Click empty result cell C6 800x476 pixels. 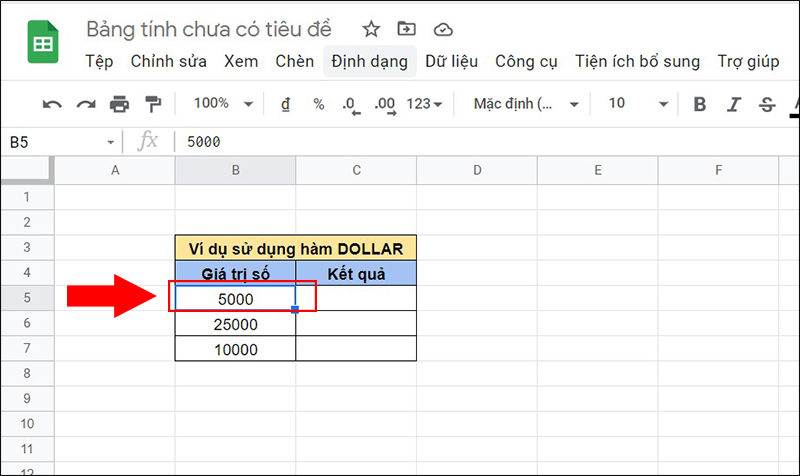[356, 324]
